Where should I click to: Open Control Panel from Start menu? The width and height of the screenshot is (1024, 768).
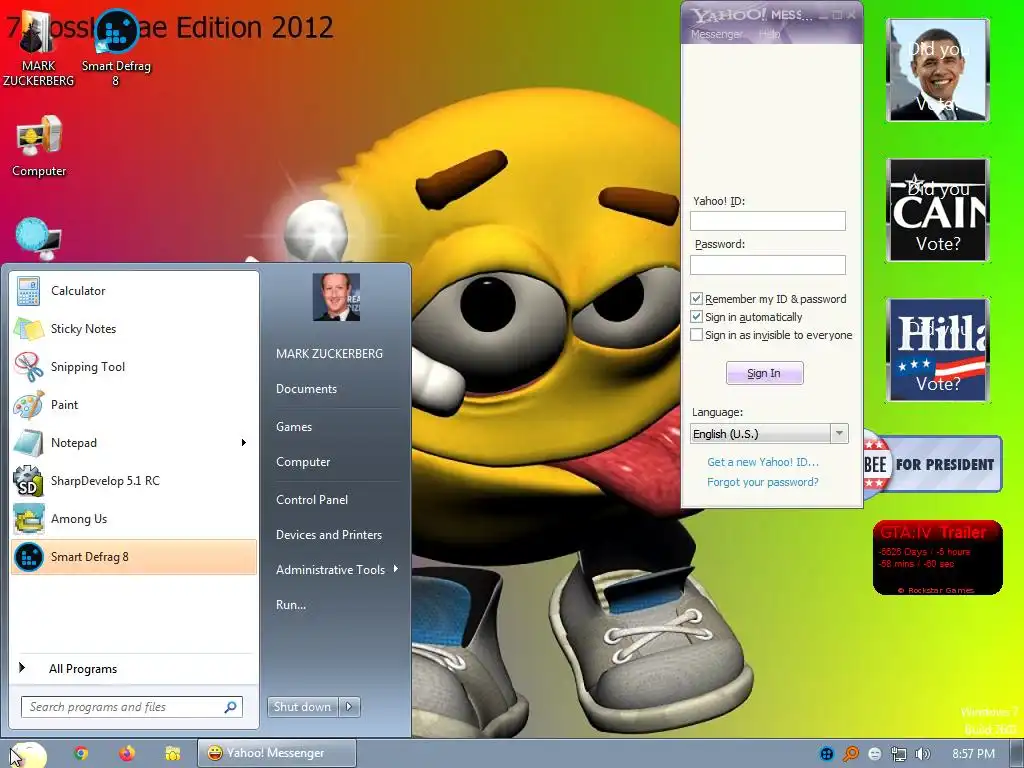click(x=312, y=500)
